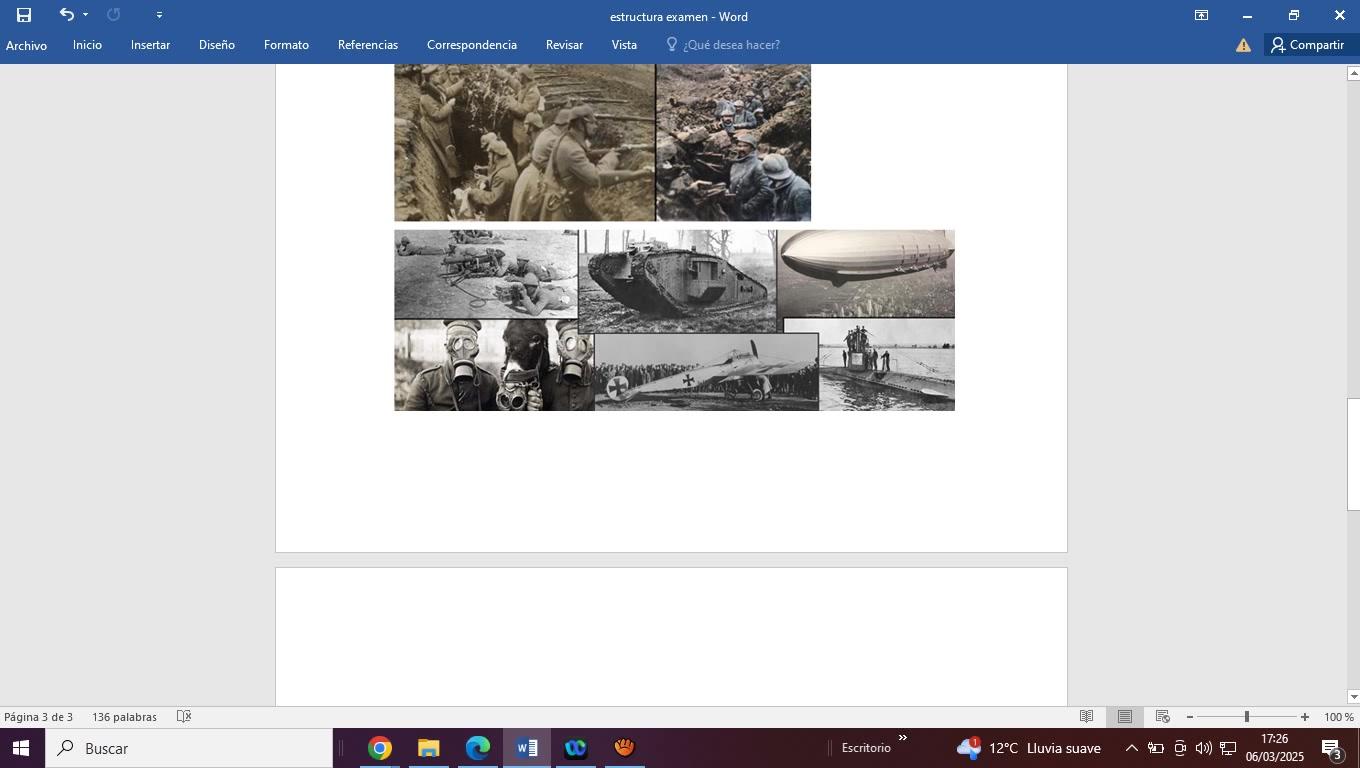Switch to Read Mode view
The height and width of the screenshot is (768, 1360).
(1086, 717)
